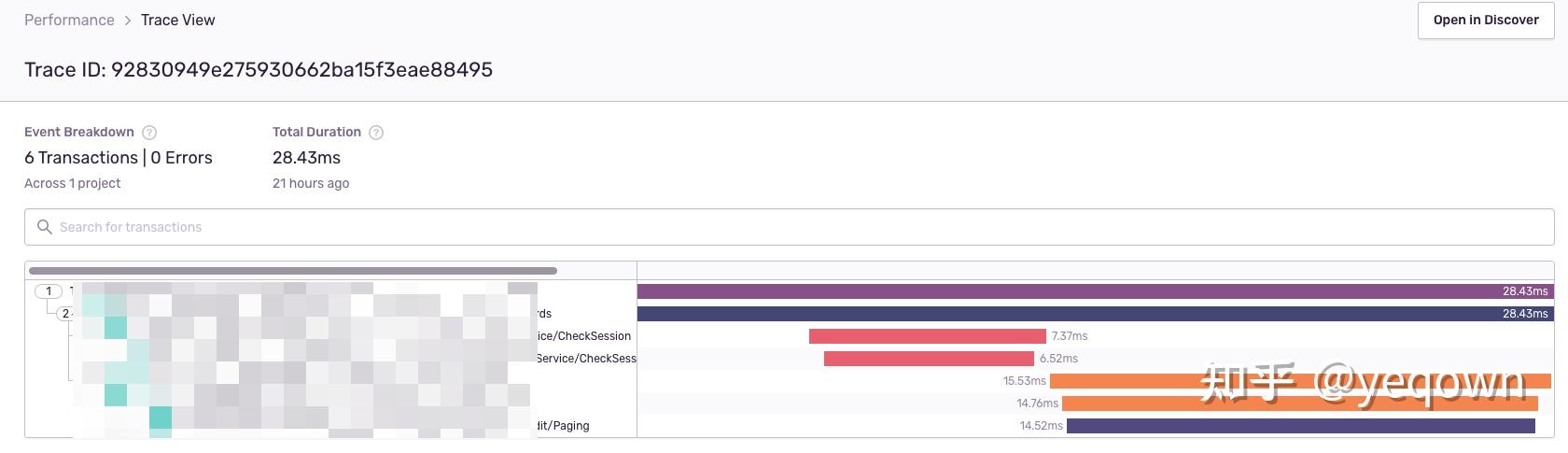Go to Performance breadcrumb

click(x=69, y=21)
